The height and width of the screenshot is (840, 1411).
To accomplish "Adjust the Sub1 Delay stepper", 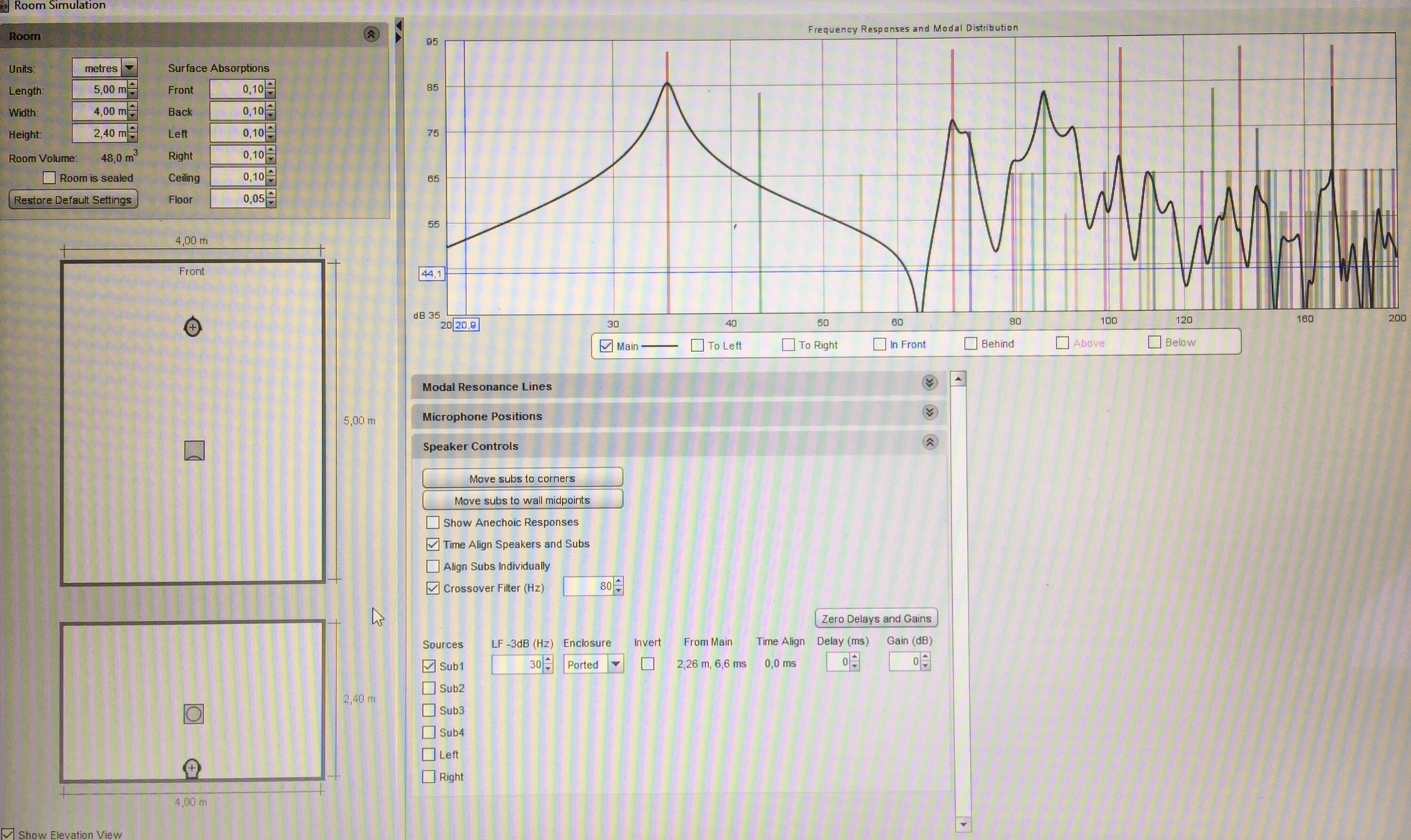I will point(855,661).
